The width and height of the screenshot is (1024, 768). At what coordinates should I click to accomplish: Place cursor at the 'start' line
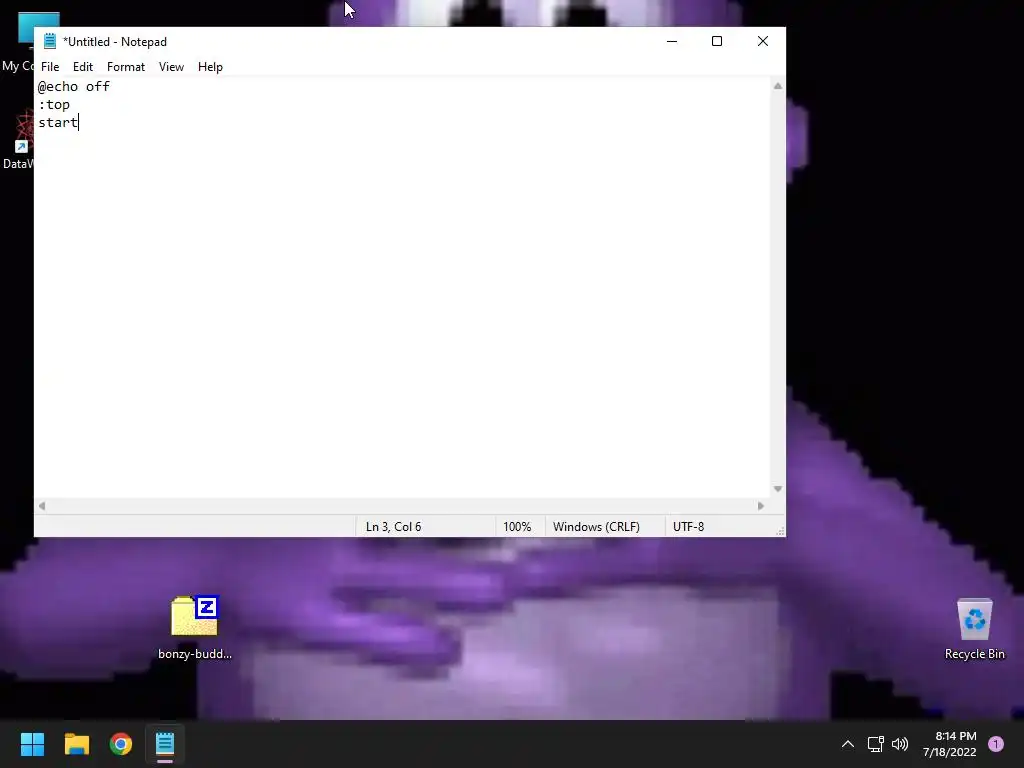tap(58, 122)
